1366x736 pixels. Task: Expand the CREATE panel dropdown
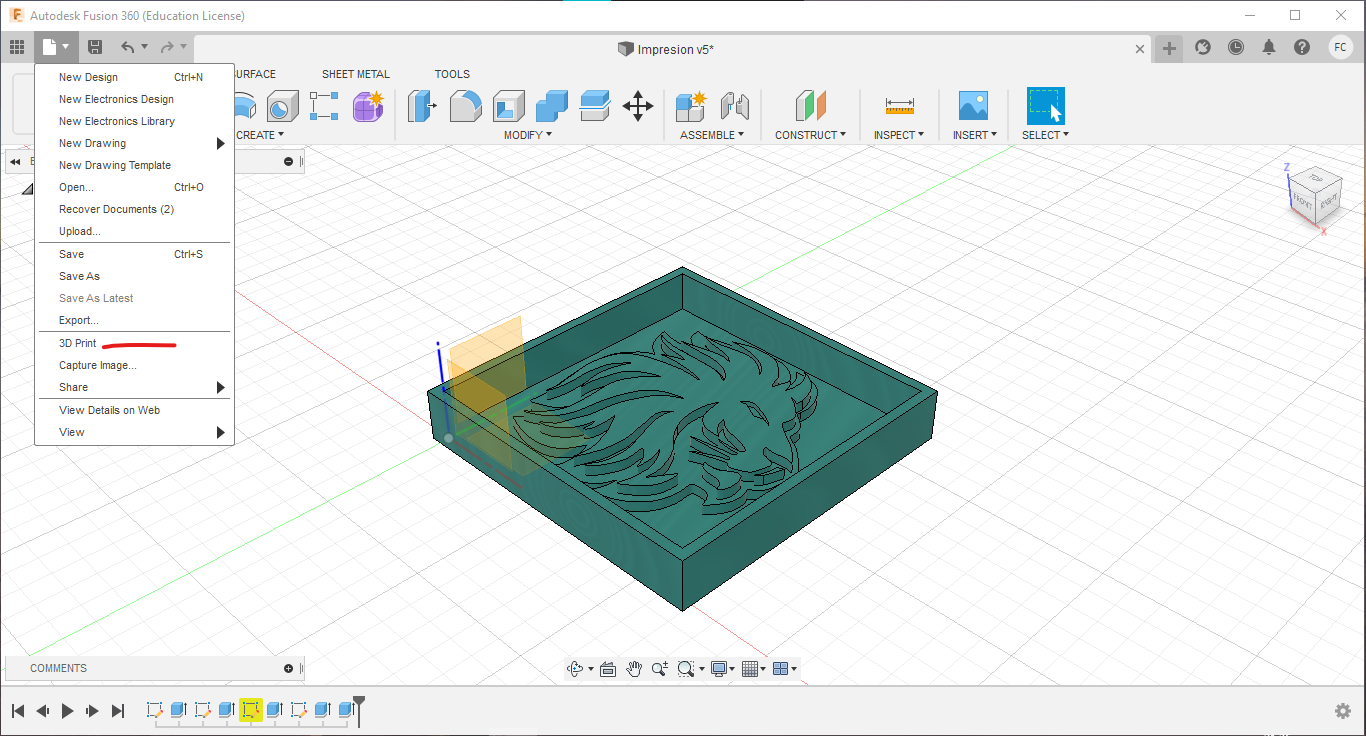point(260,135)
